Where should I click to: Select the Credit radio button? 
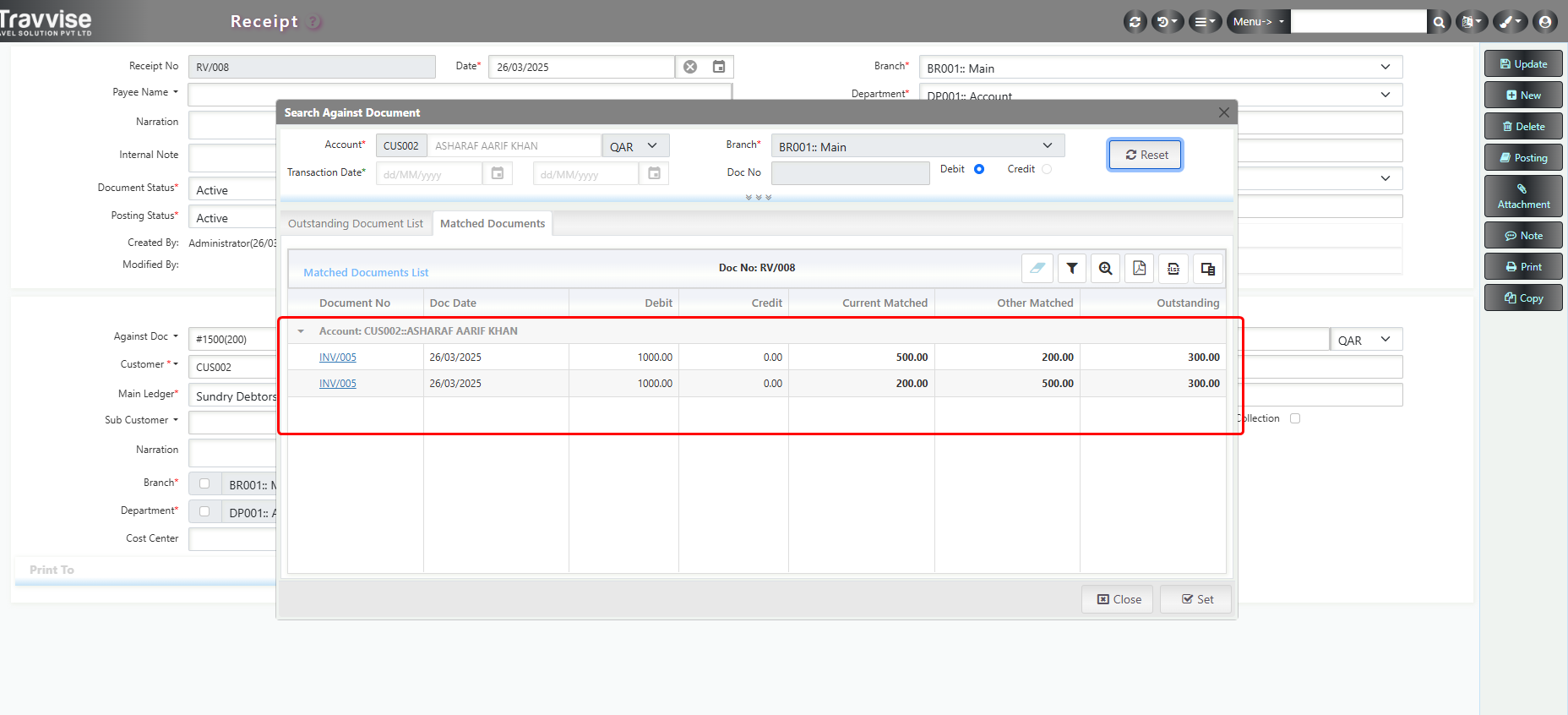coord(1047,169)
